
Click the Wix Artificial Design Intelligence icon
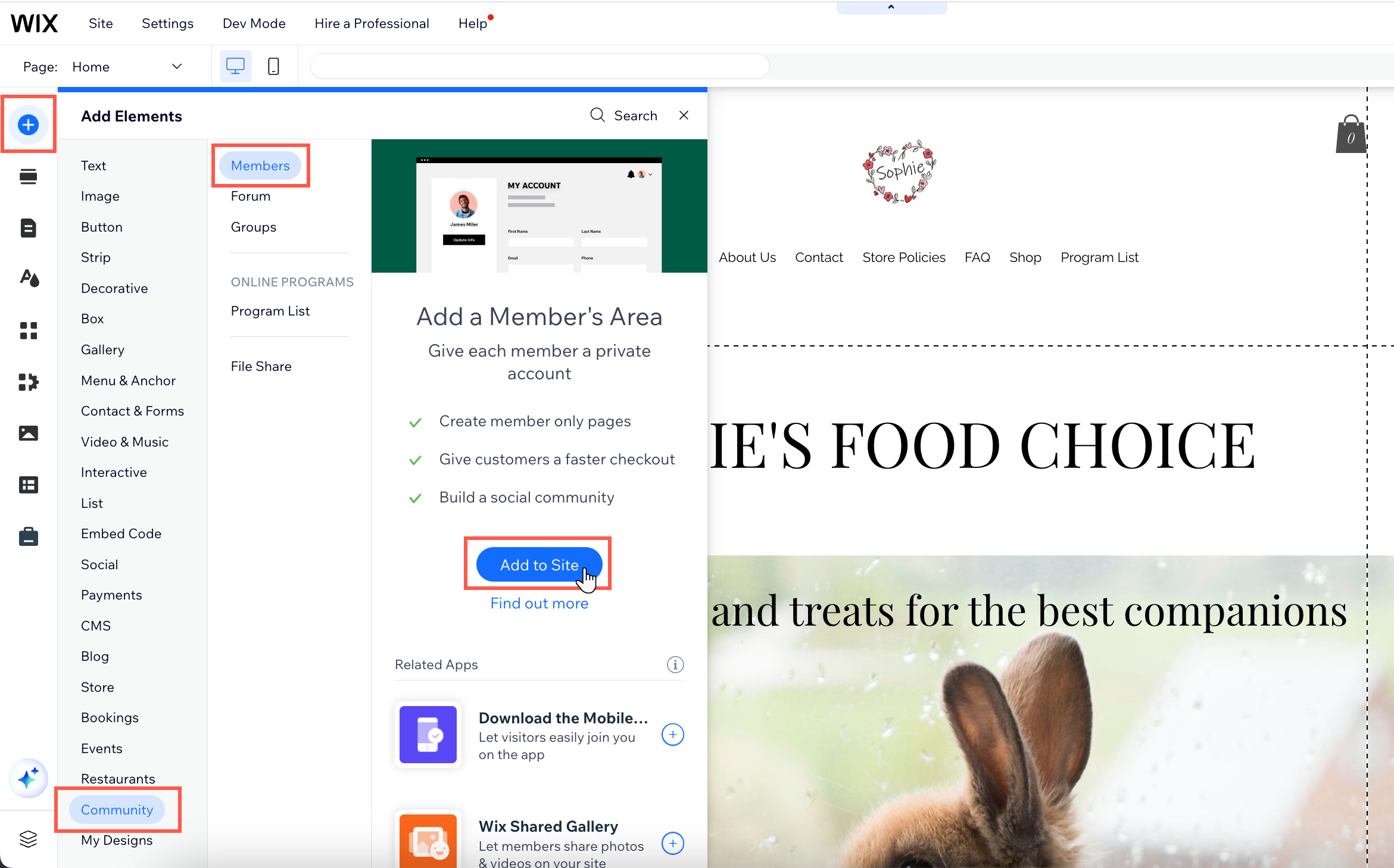pyautogui.click(x=27, y=780)
